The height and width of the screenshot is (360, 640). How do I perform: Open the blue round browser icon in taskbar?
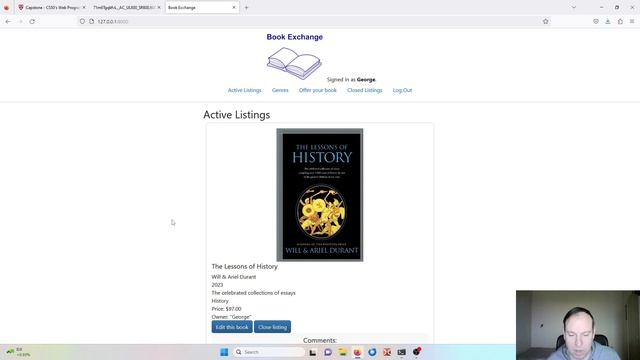372,352
